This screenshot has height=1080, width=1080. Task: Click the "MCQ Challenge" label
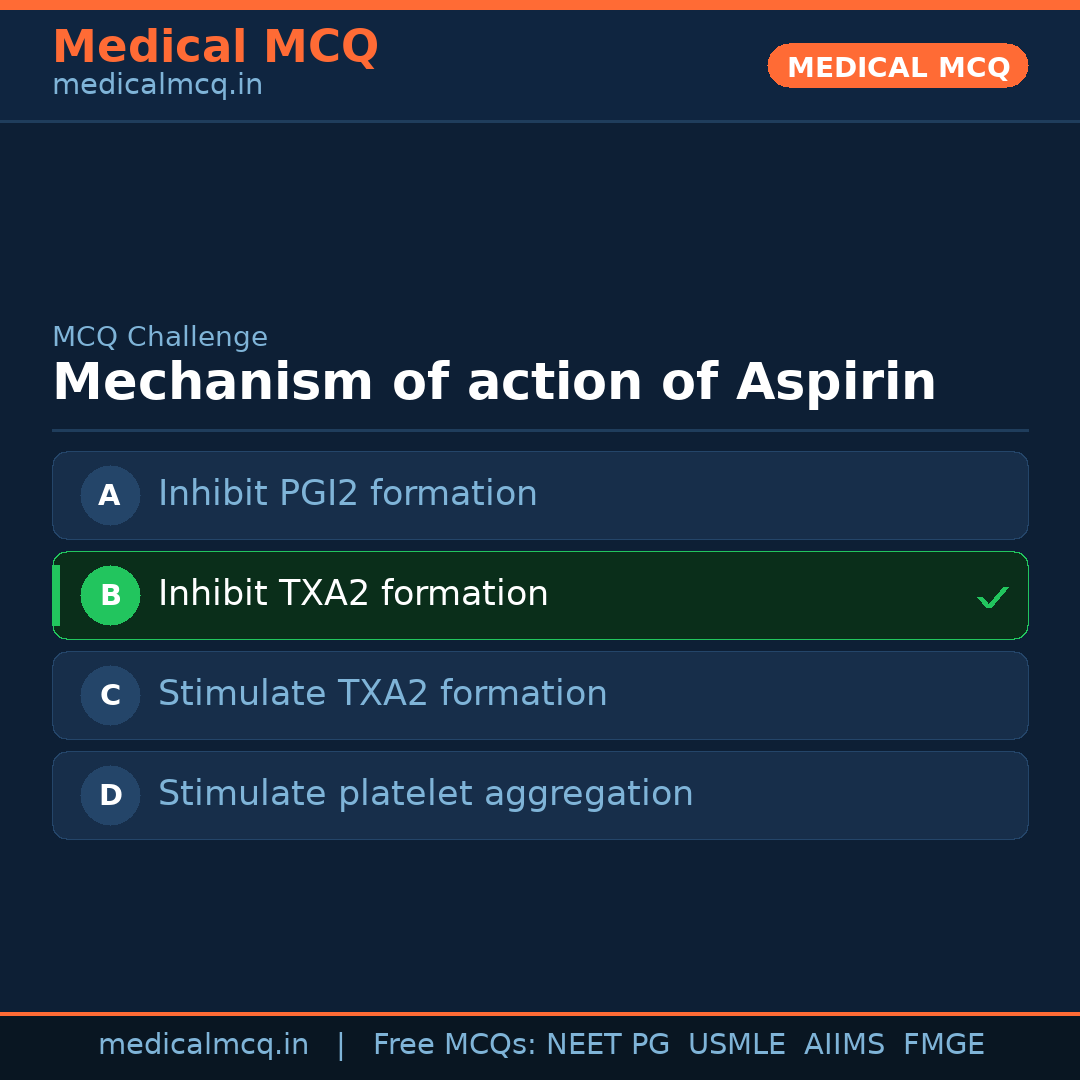[160, 337]
